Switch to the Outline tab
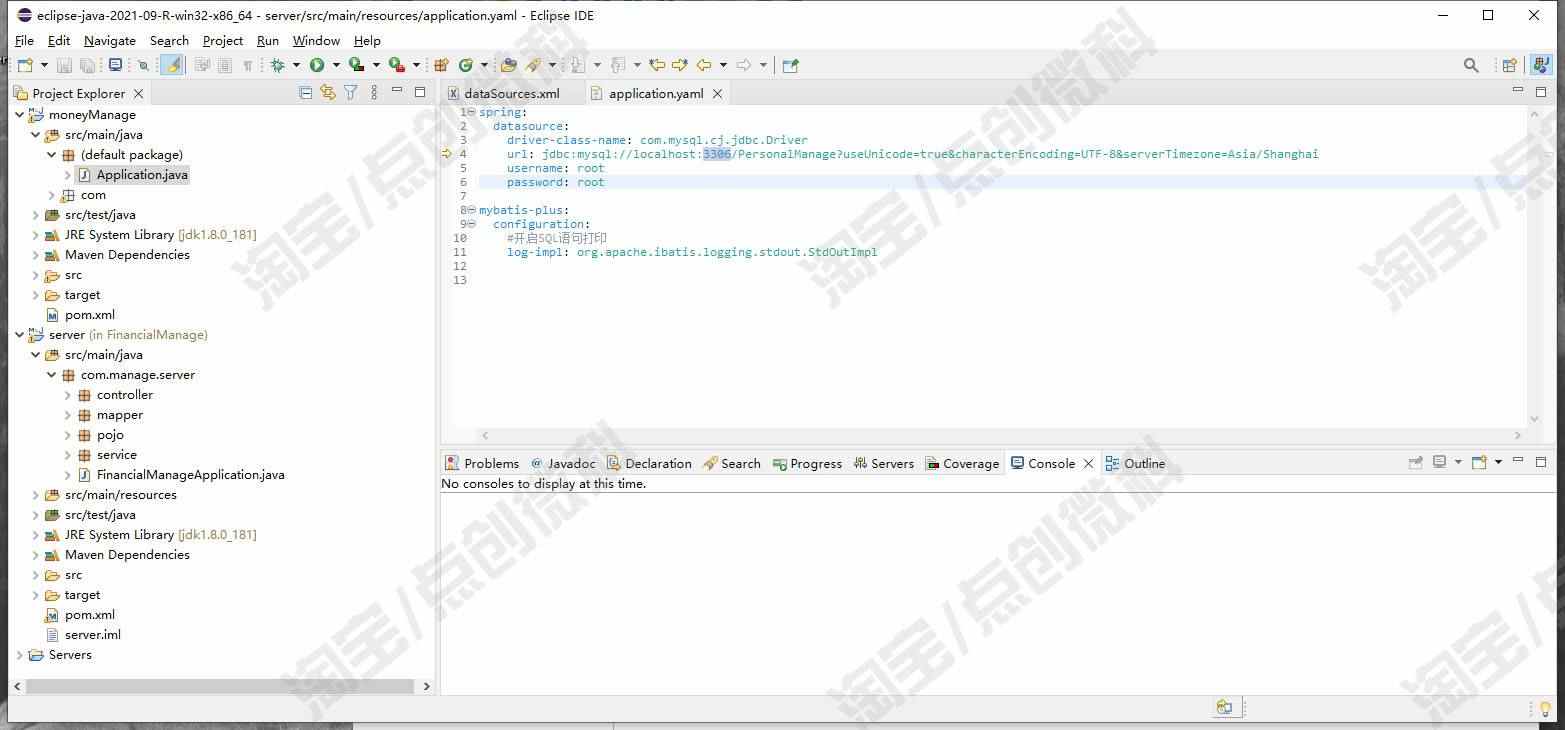This screenshot has height=730, width=1565. coord(1135,463)
